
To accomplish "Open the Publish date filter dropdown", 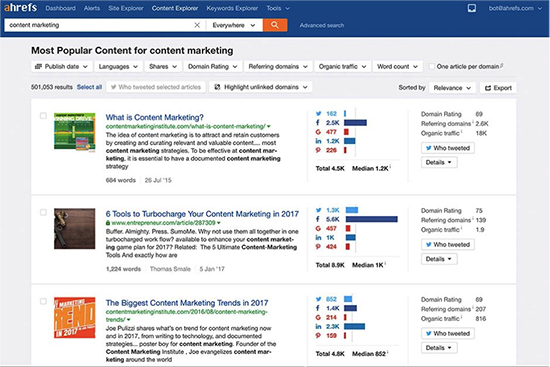I will tap(62, 66).
